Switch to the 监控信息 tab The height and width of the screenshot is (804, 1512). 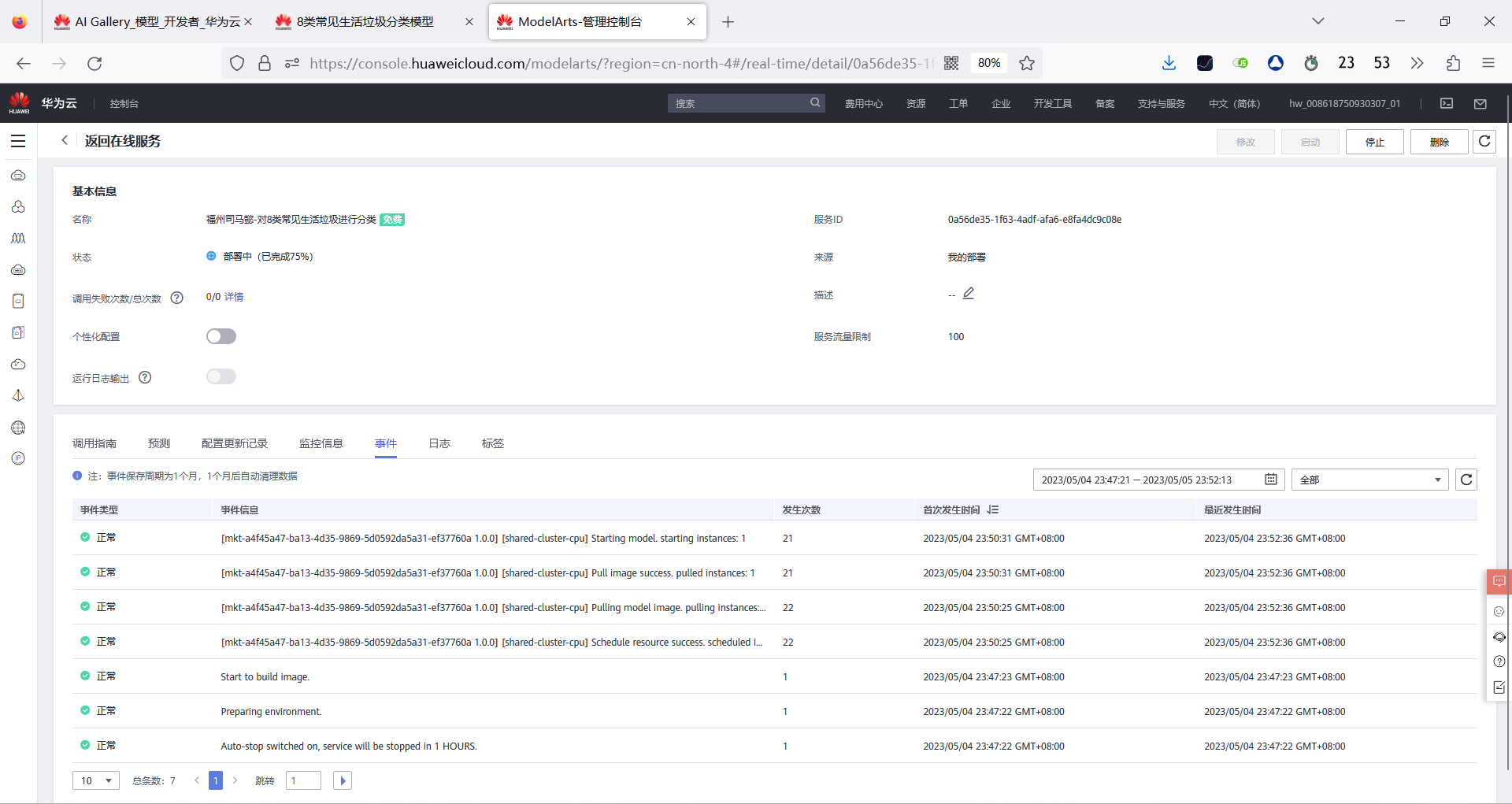pyautogui.click(x=321, y=443)
